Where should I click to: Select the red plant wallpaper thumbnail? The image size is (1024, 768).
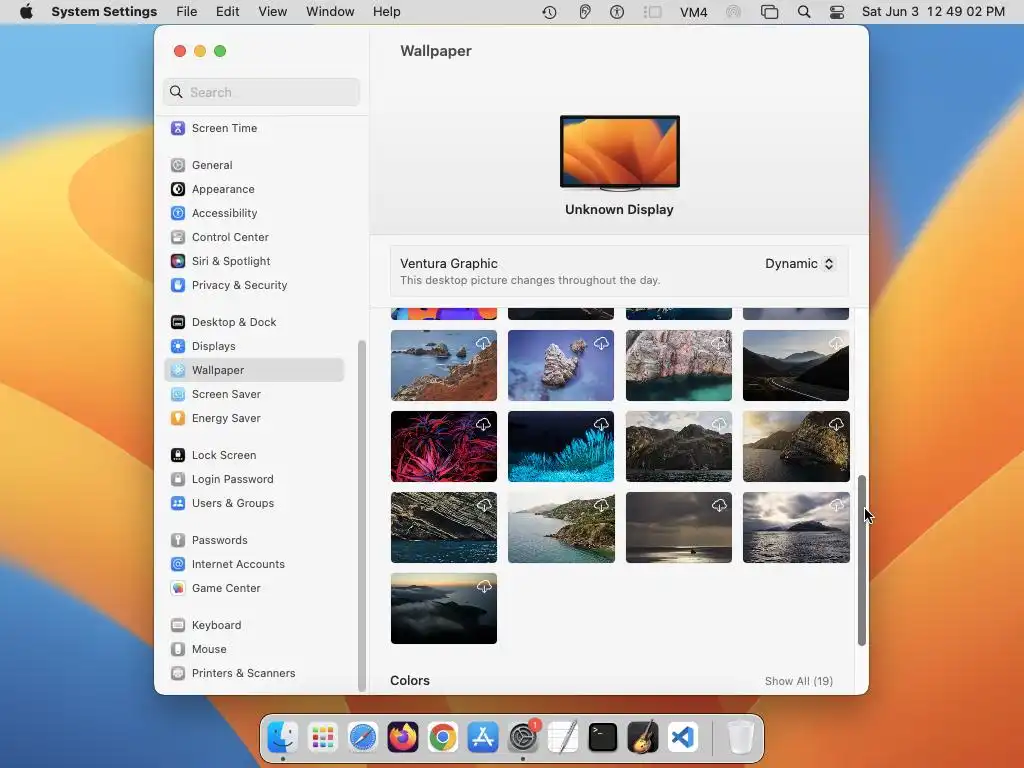click(x=444, y=447)
